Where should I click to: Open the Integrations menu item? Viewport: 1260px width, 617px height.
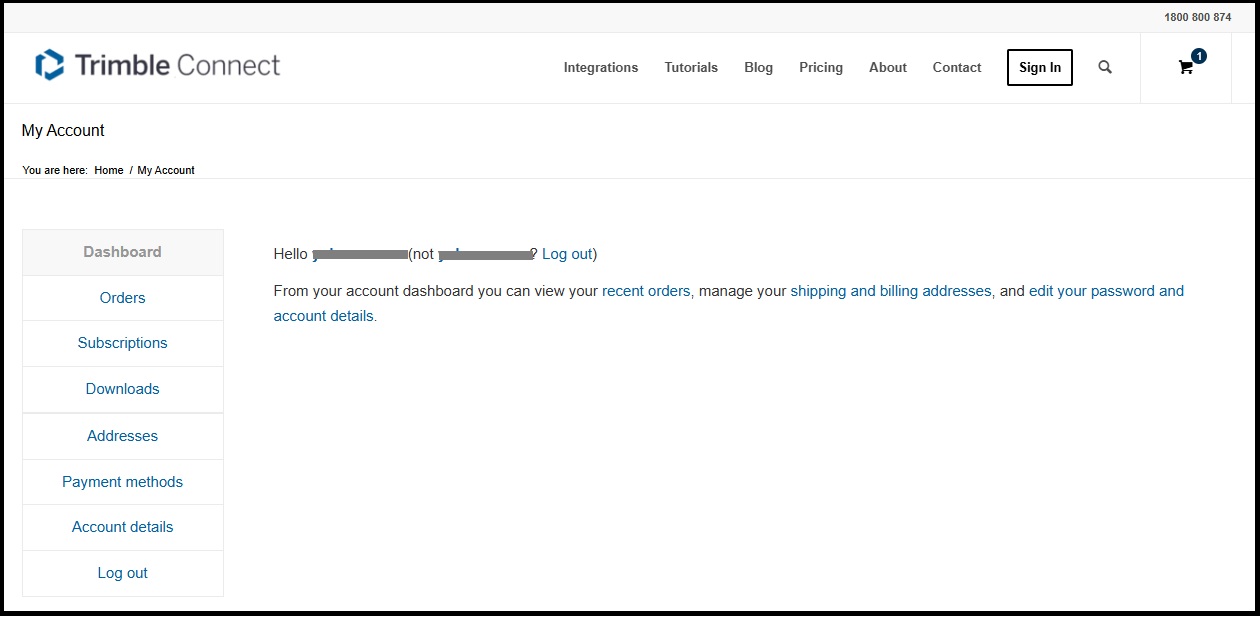601,67
